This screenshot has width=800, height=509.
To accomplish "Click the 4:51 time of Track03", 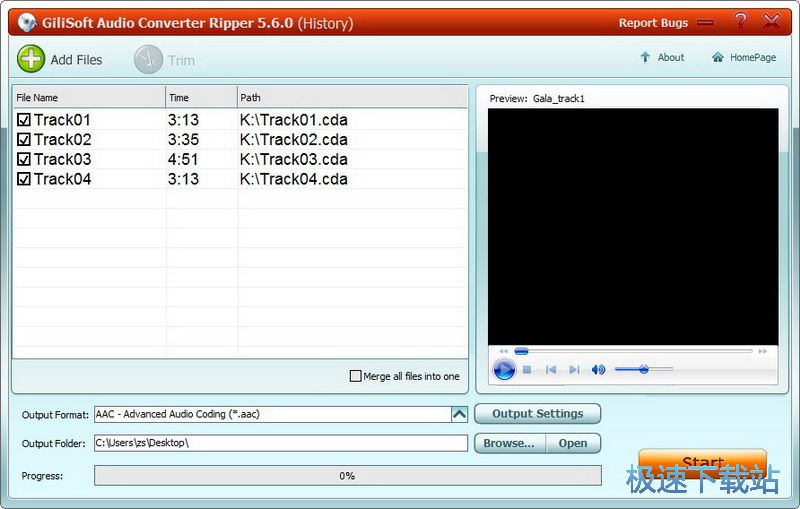I will (x=183, y=159).
